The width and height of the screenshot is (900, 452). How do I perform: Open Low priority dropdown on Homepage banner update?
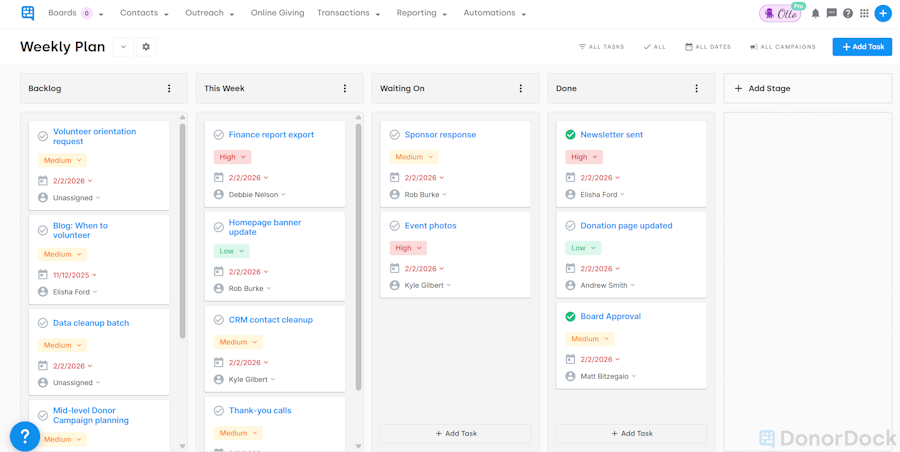(x=232, y=251)
